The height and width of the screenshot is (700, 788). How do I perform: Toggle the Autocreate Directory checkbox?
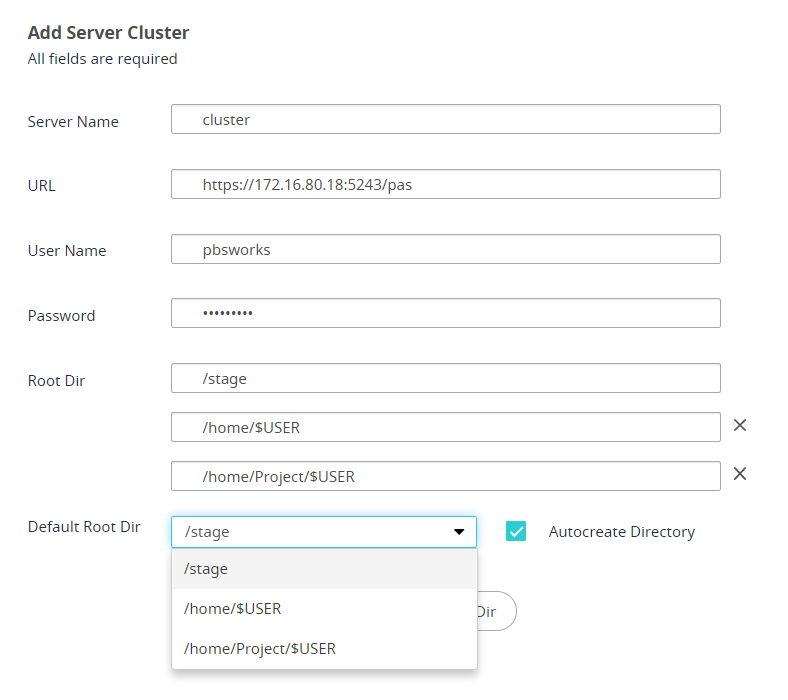point(516,532)
